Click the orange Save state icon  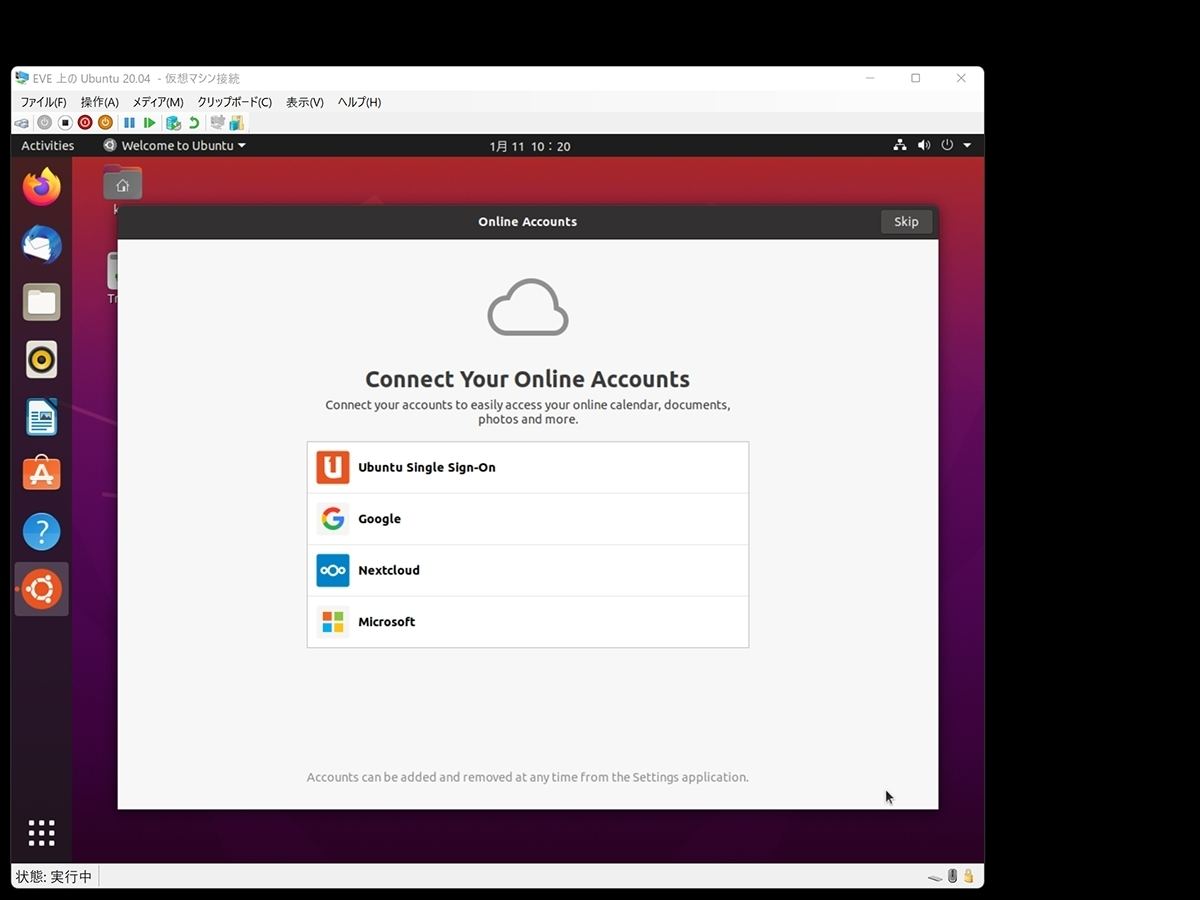coord(105,123)
